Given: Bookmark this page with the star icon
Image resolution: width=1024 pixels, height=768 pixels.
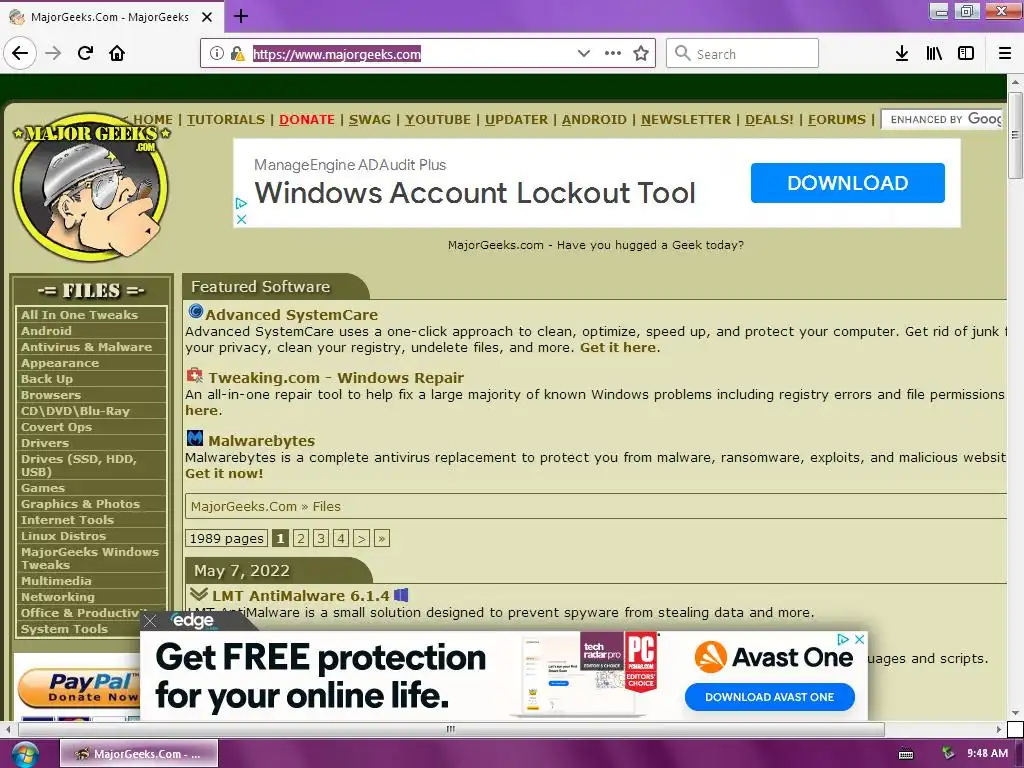Looking at the screenshot, I should coord(641,53).
